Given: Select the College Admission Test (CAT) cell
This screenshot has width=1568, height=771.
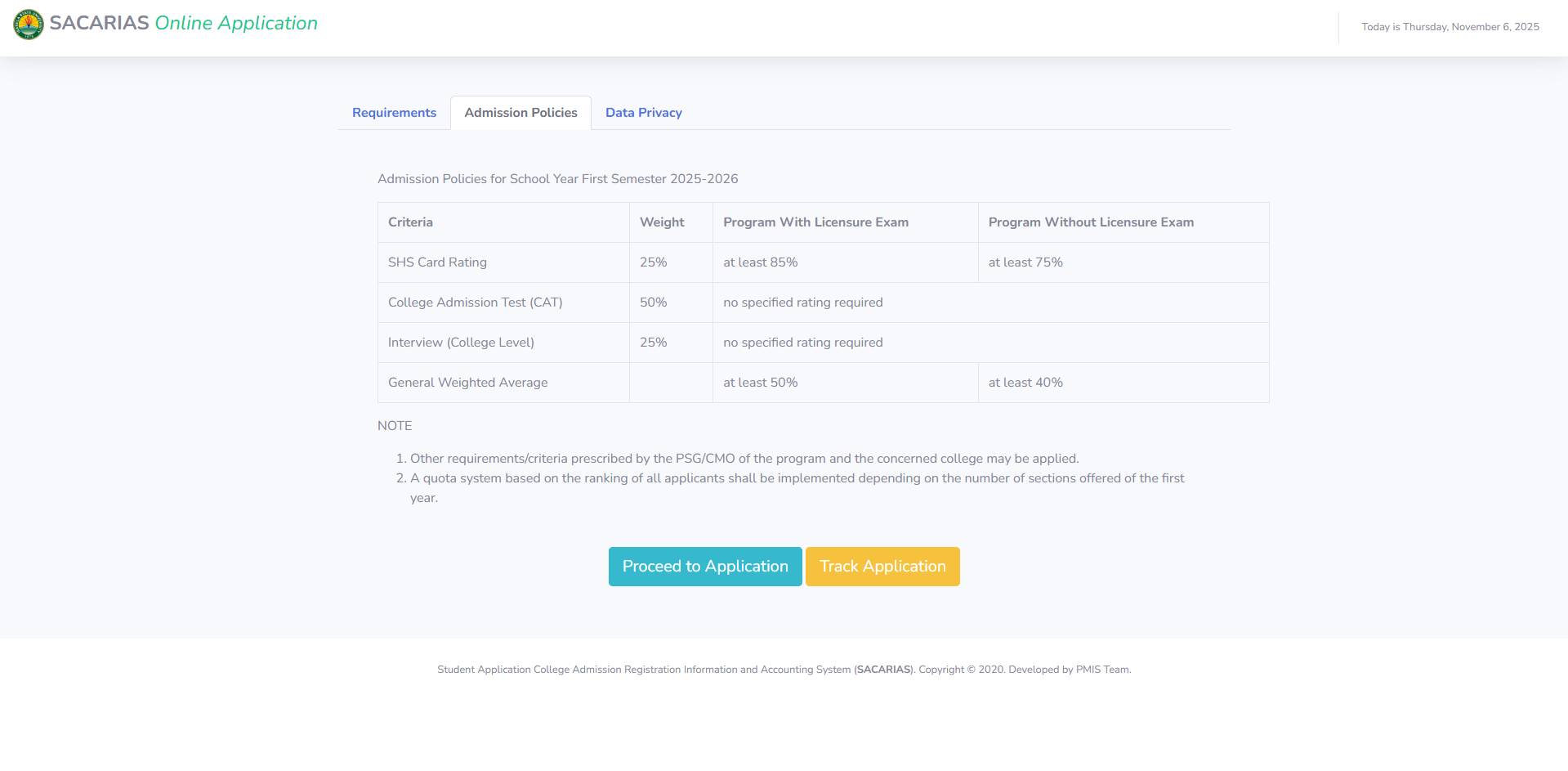Looking at the screenshot, I should click(475, 303).
